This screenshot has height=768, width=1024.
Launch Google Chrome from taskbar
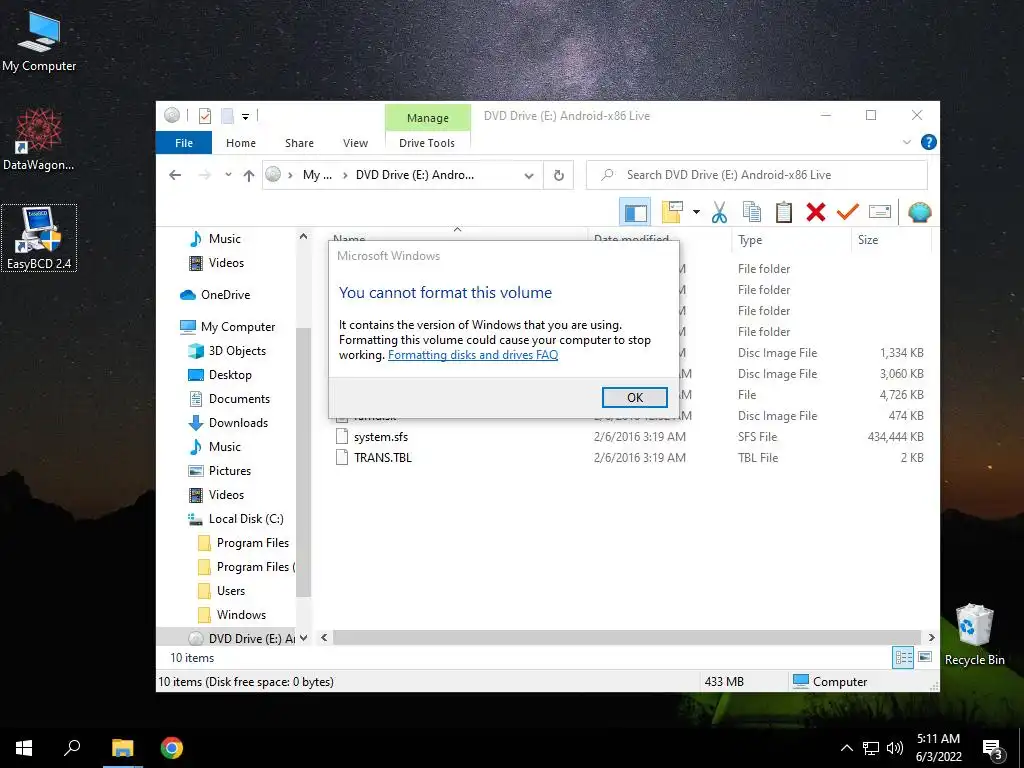172,748
